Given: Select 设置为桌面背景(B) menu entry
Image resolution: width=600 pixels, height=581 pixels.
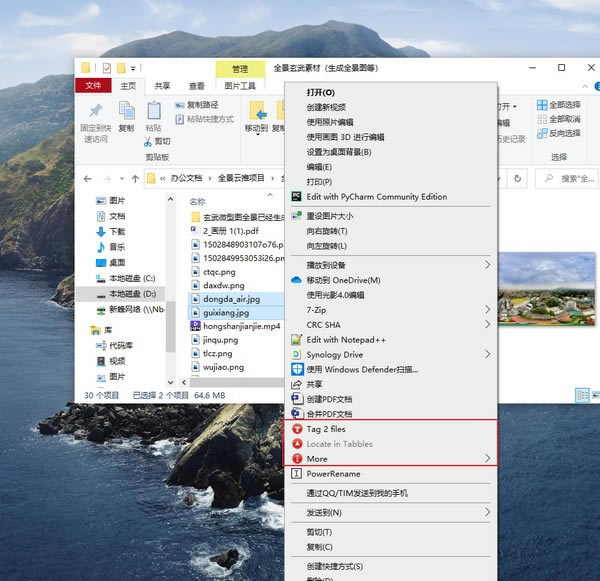Looking at the screenshot, I should [x=339, y=152].
